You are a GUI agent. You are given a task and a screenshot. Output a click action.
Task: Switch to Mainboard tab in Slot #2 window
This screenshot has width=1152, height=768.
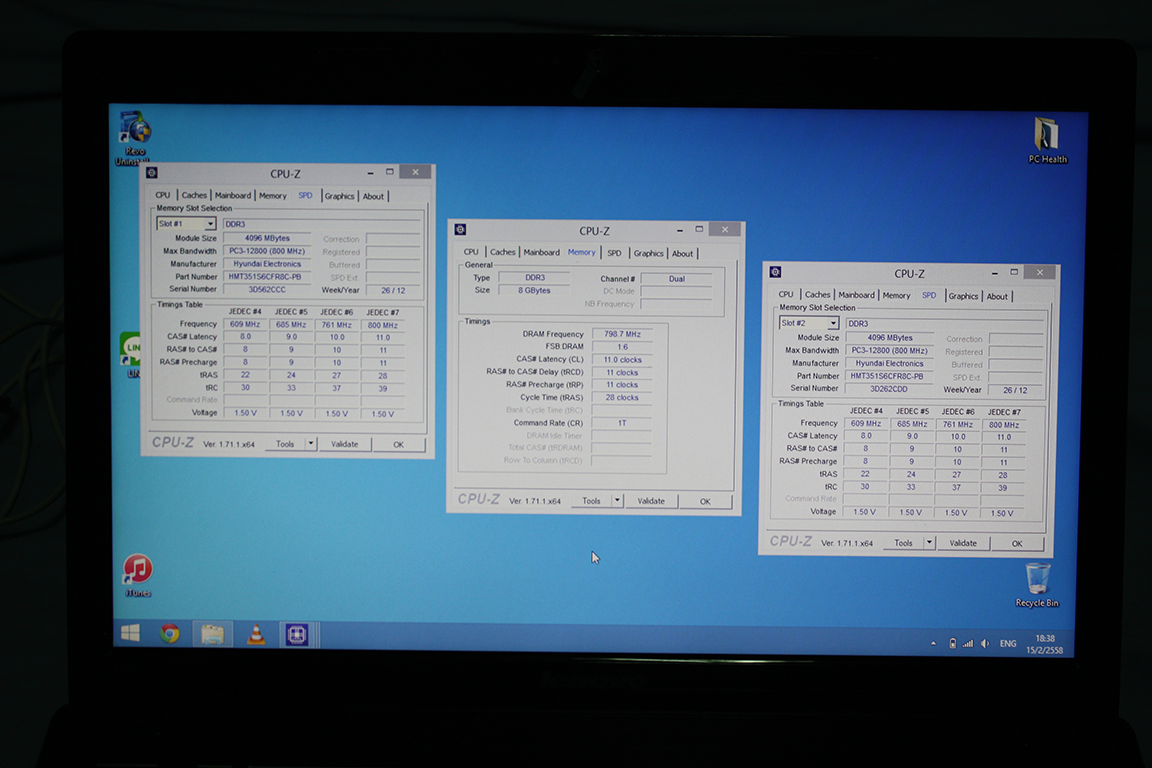coord(857,295)
